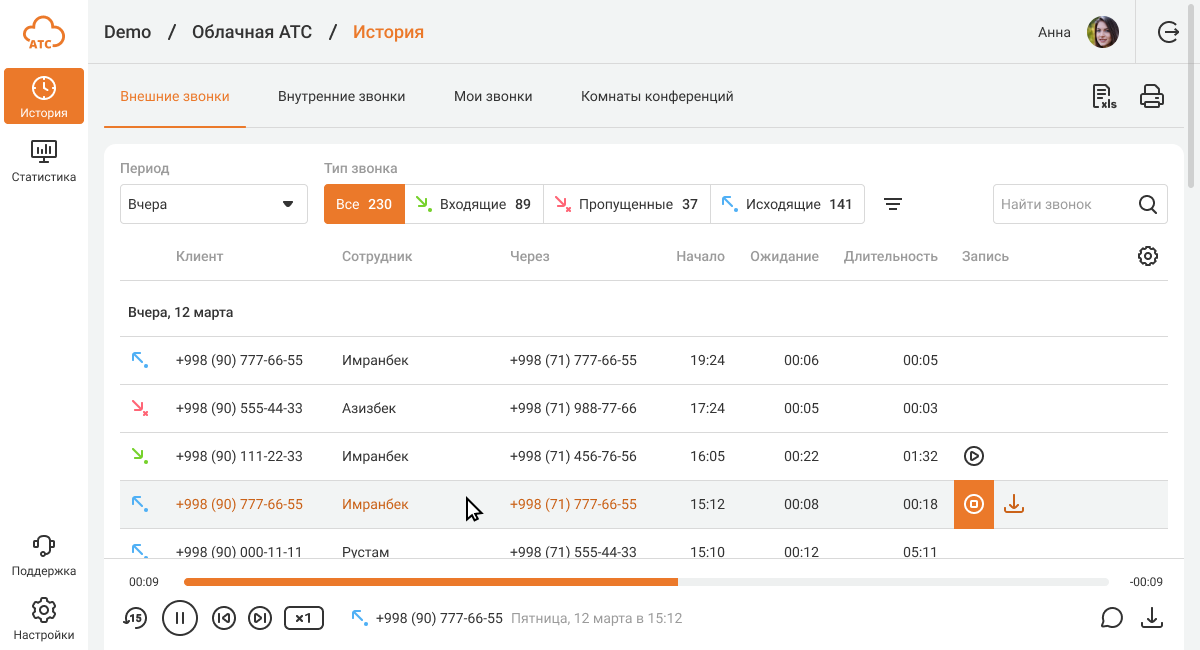Change playback speed x1 button
This screenshot has height=650, width=1200.
304,618
